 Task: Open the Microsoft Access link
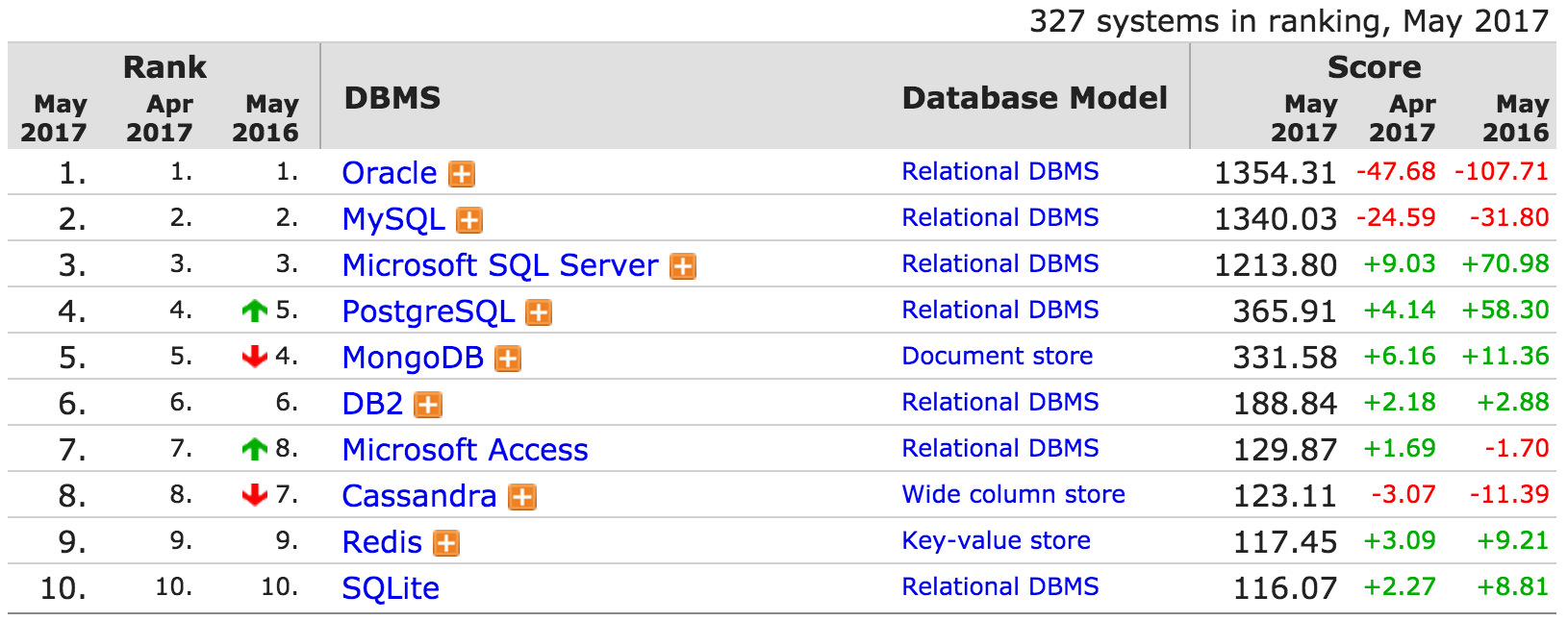466,450
